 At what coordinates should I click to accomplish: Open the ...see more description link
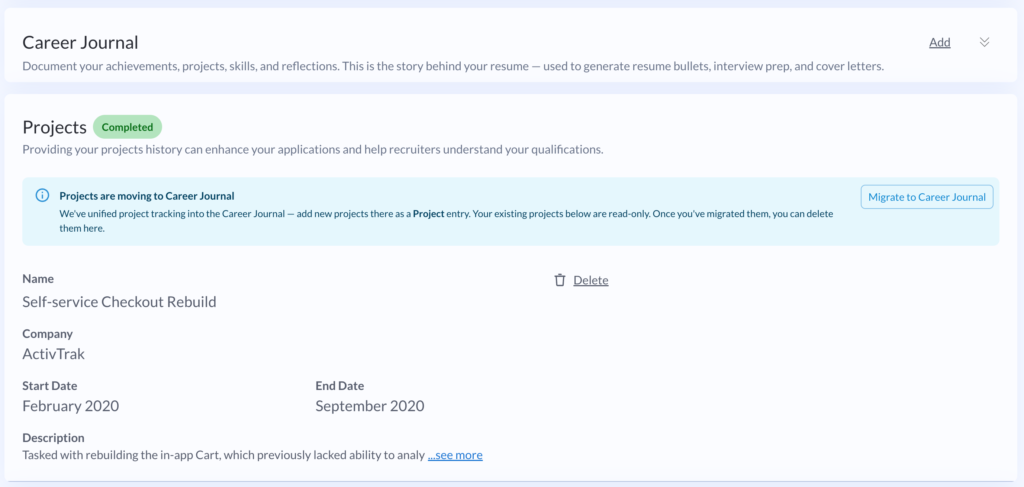(455, 455)
